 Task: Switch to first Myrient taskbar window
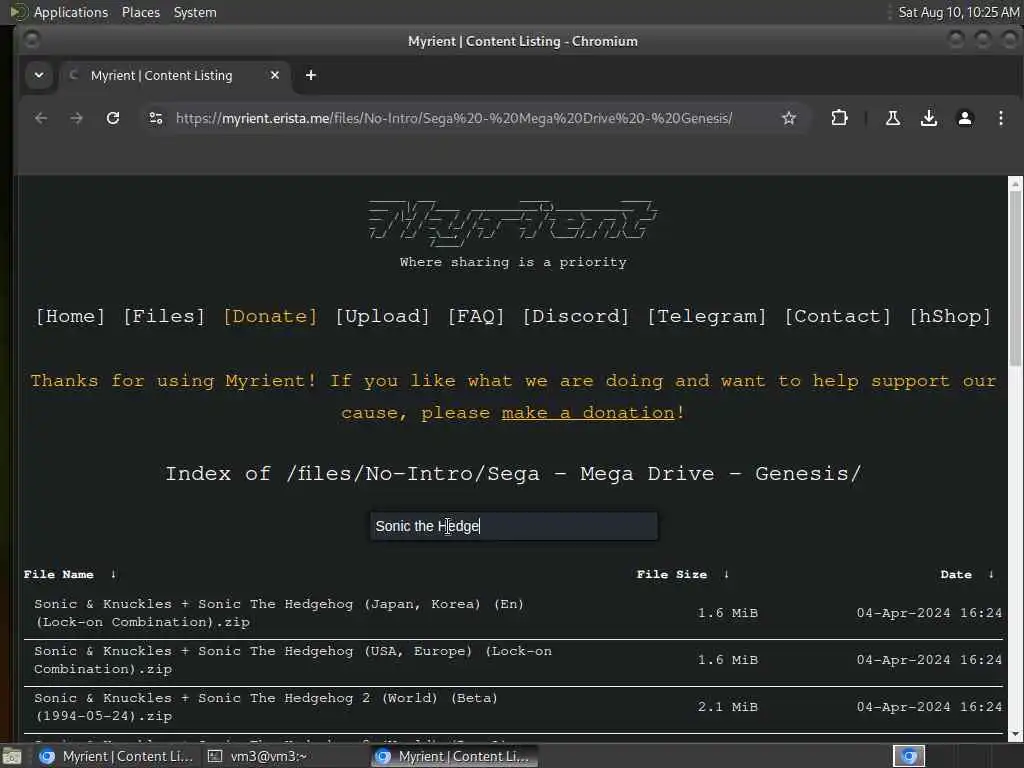click(x=116, y=756)
